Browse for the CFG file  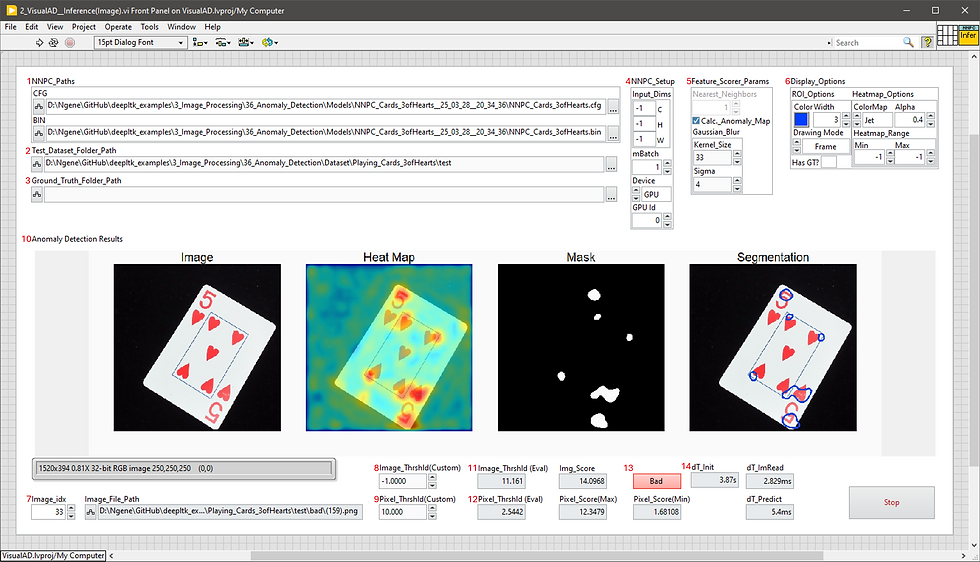click(613, 108)
